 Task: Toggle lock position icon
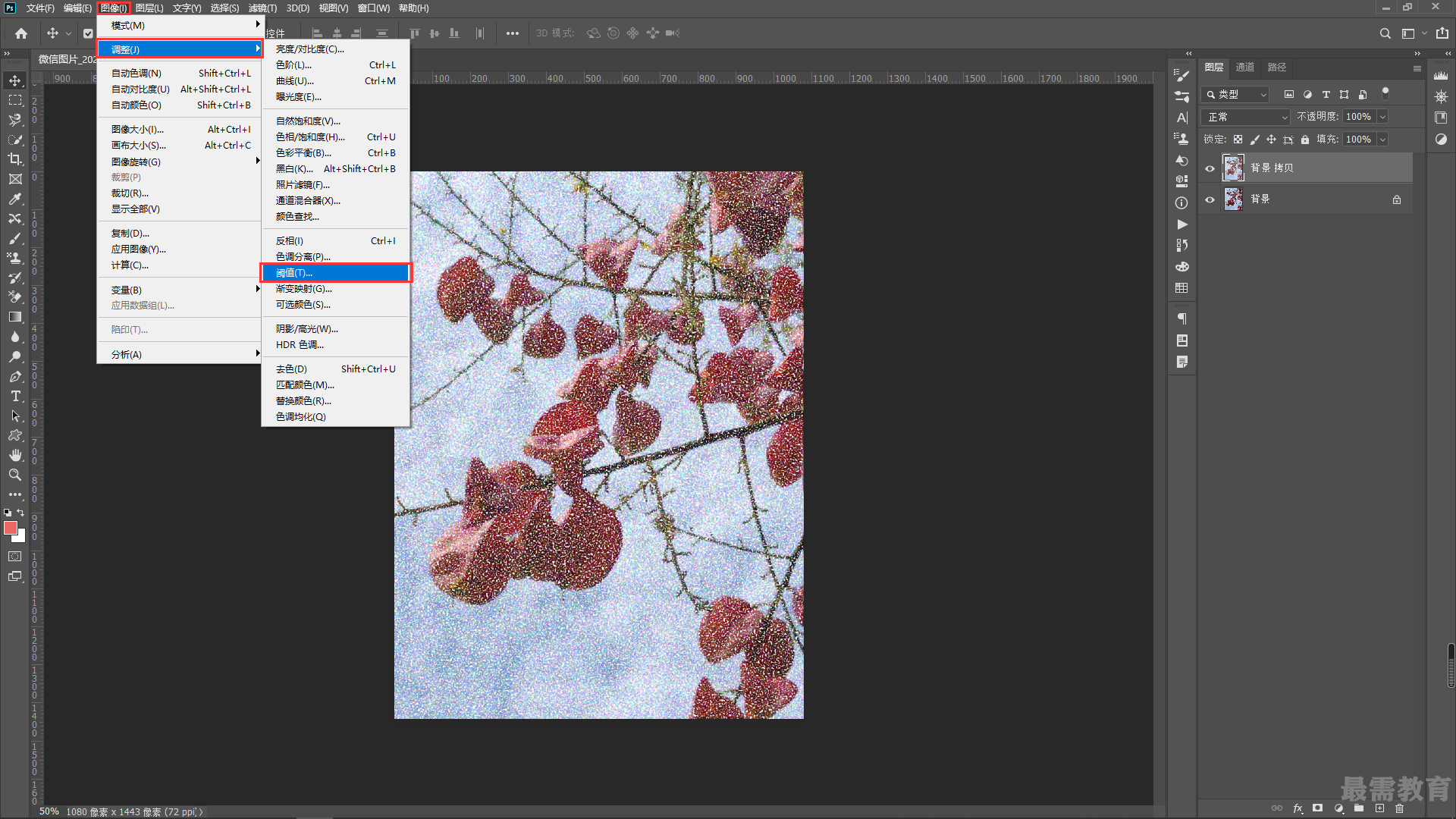coord(1271,140)
